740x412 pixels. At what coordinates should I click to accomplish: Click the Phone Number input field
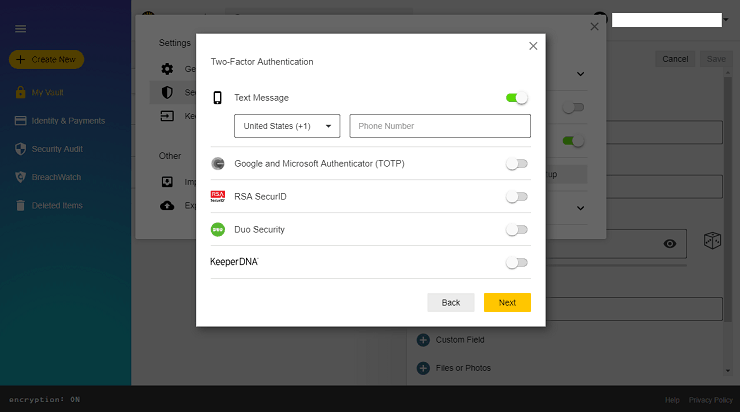[x=440, y=126]
